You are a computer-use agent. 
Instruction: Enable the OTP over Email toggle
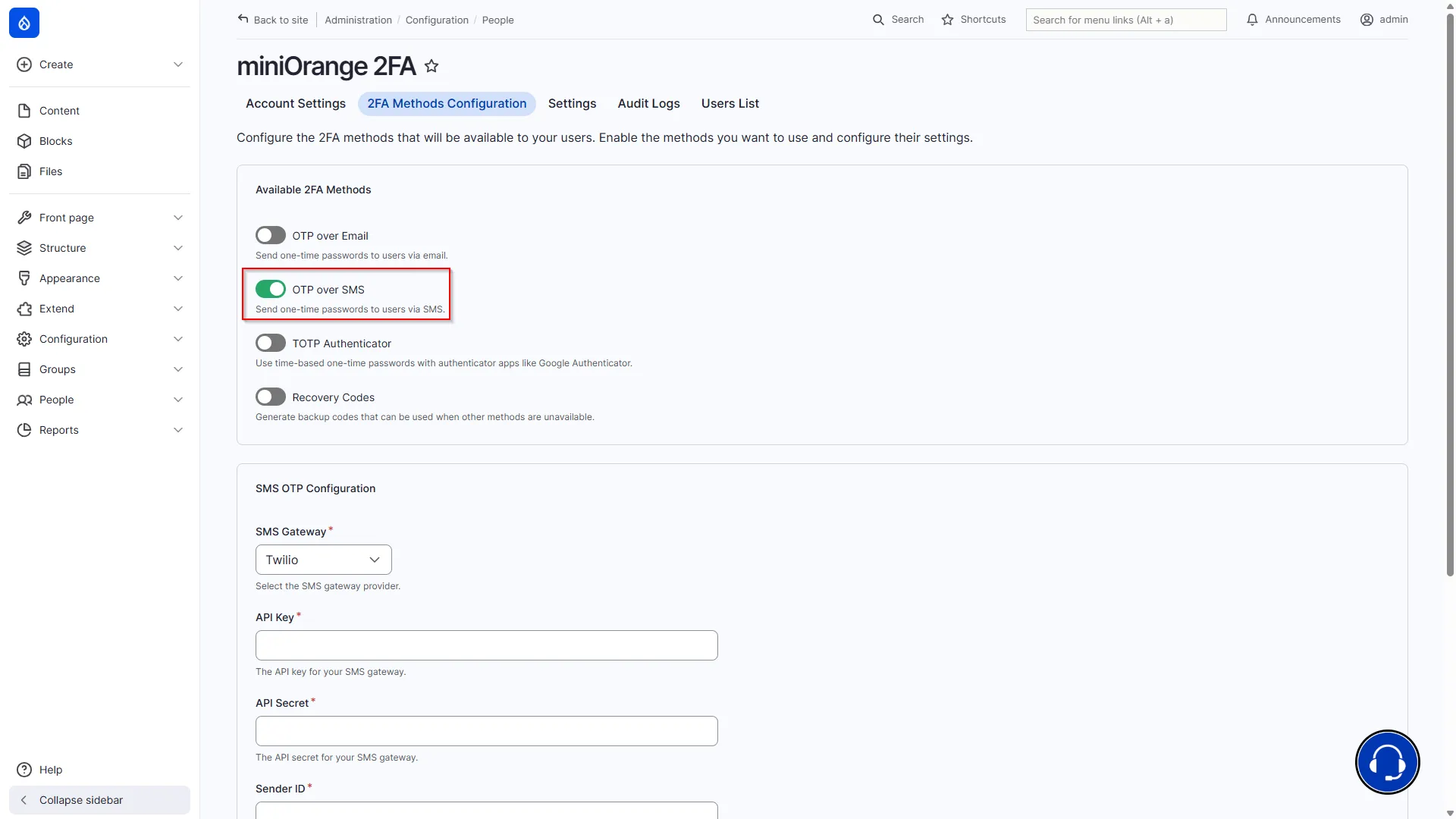coord(271,236)
